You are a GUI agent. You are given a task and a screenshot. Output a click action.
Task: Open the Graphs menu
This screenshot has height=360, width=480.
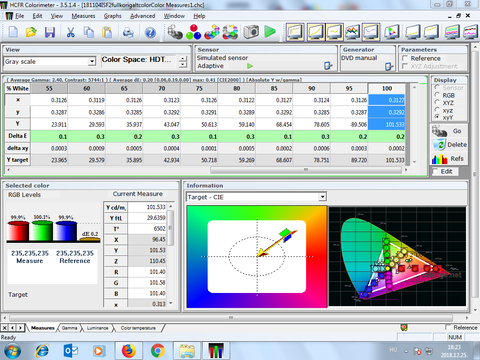coord(112,16)
